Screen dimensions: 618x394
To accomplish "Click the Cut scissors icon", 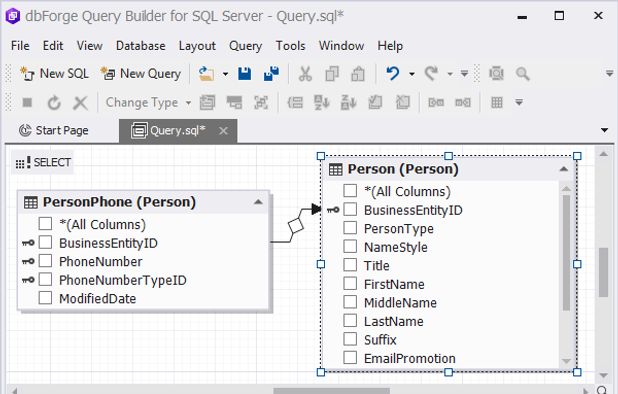I will point(305,74).
